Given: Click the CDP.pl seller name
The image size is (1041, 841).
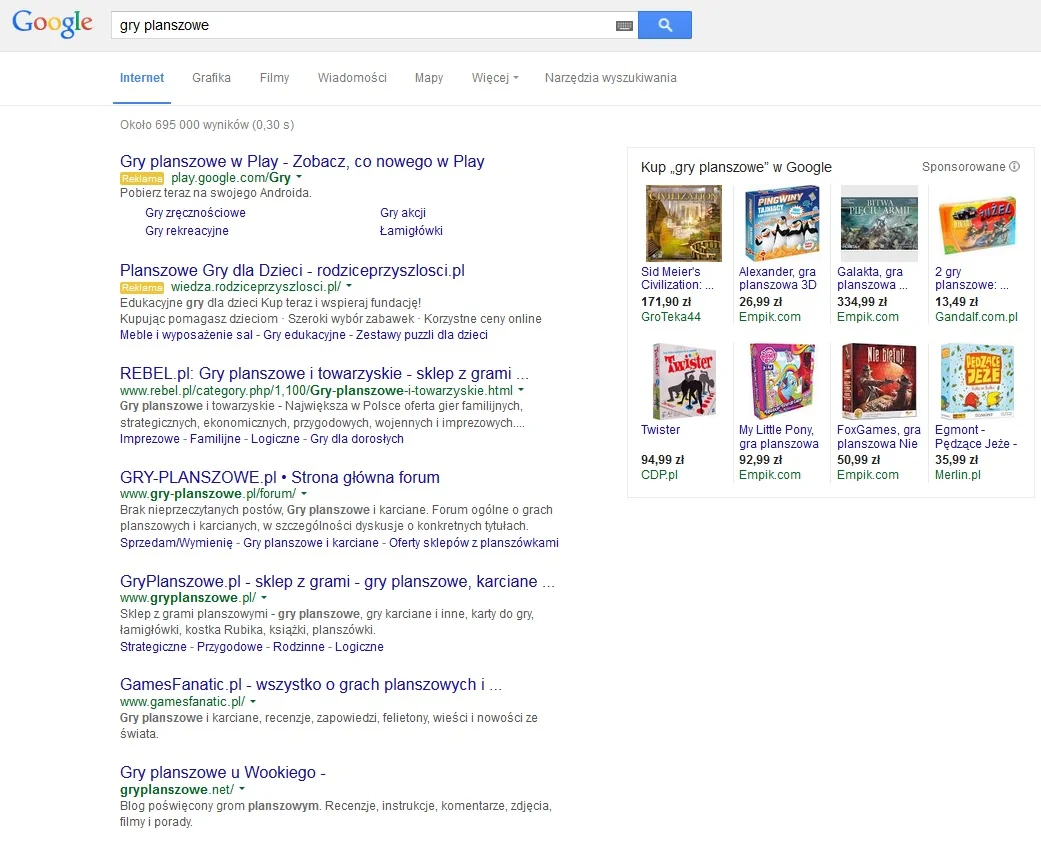Looking at the screenshot, I should coord(659,475).
